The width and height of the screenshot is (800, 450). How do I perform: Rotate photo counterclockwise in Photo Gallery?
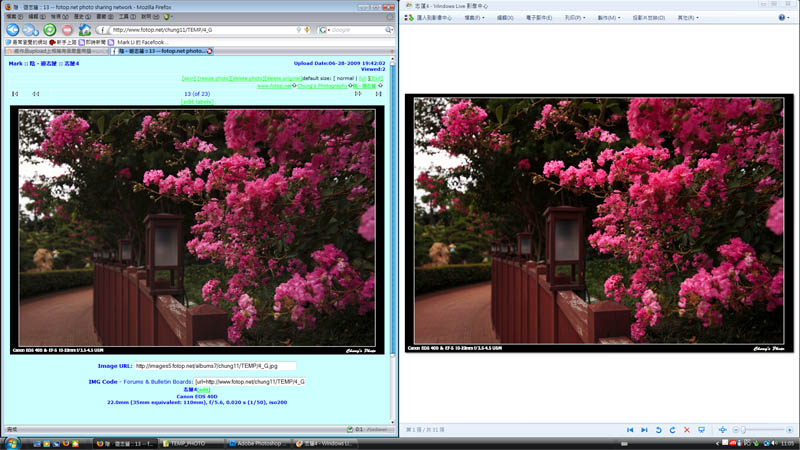659,430
